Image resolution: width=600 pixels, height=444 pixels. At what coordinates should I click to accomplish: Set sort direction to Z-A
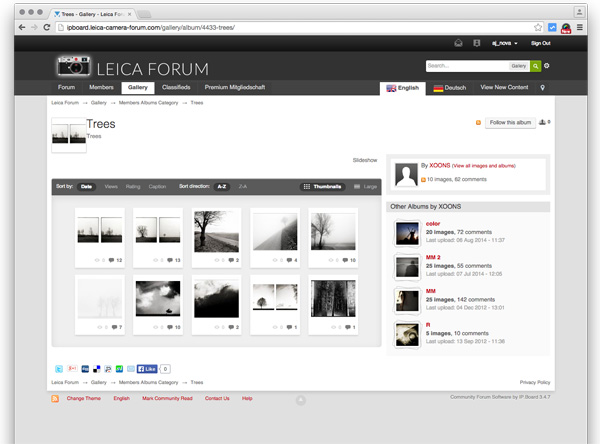pyautogui.click(x=243, y=186)
